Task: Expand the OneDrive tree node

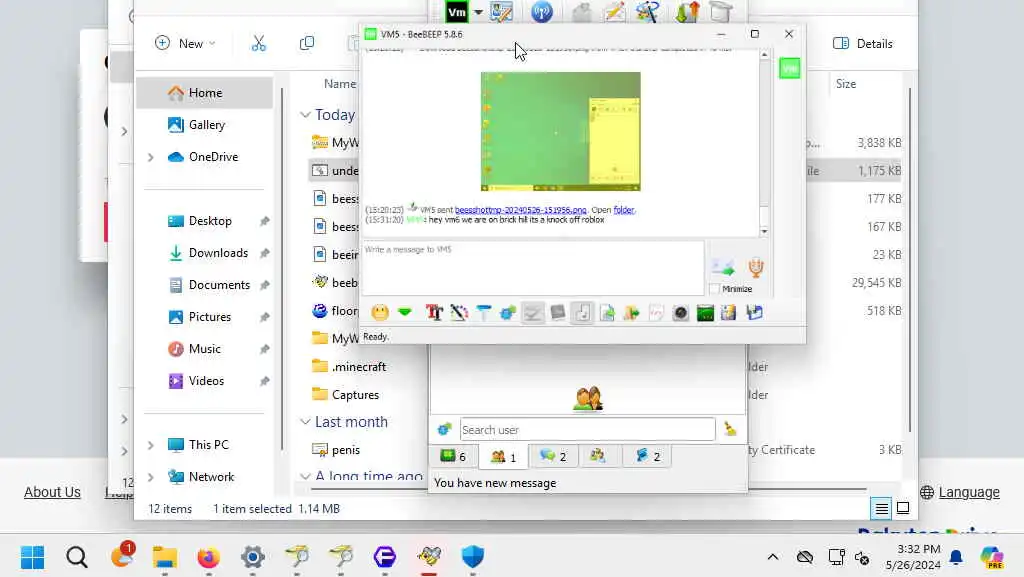Action: coord(151,157)
